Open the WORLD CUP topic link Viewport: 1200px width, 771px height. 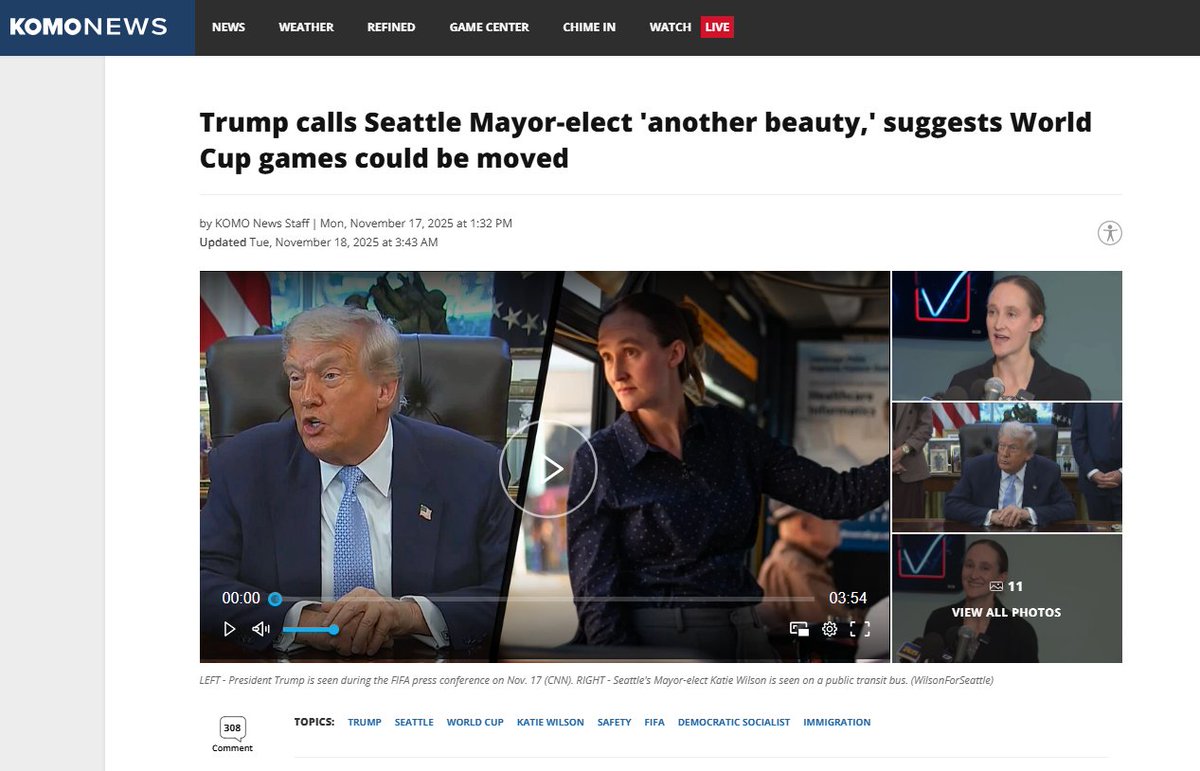click(475, 722)
